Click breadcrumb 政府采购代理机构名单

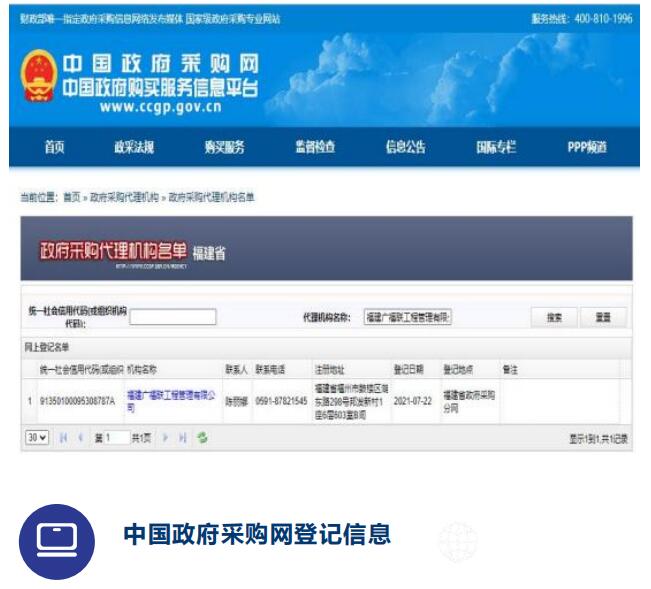tap(211, 197)
